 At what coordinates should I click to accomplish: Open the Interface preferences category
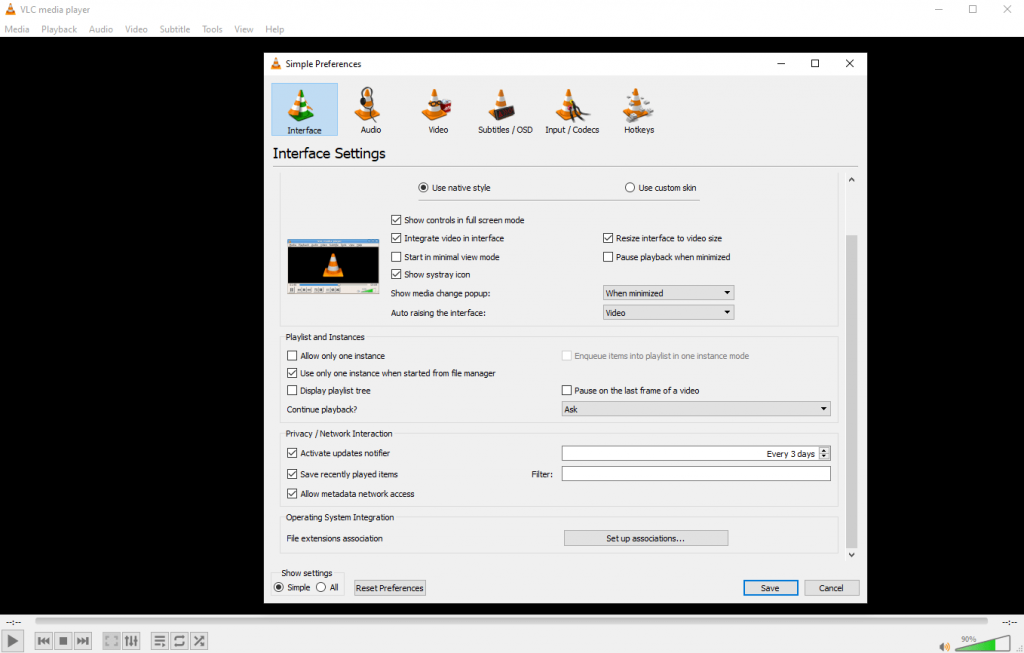click(304, 109)
